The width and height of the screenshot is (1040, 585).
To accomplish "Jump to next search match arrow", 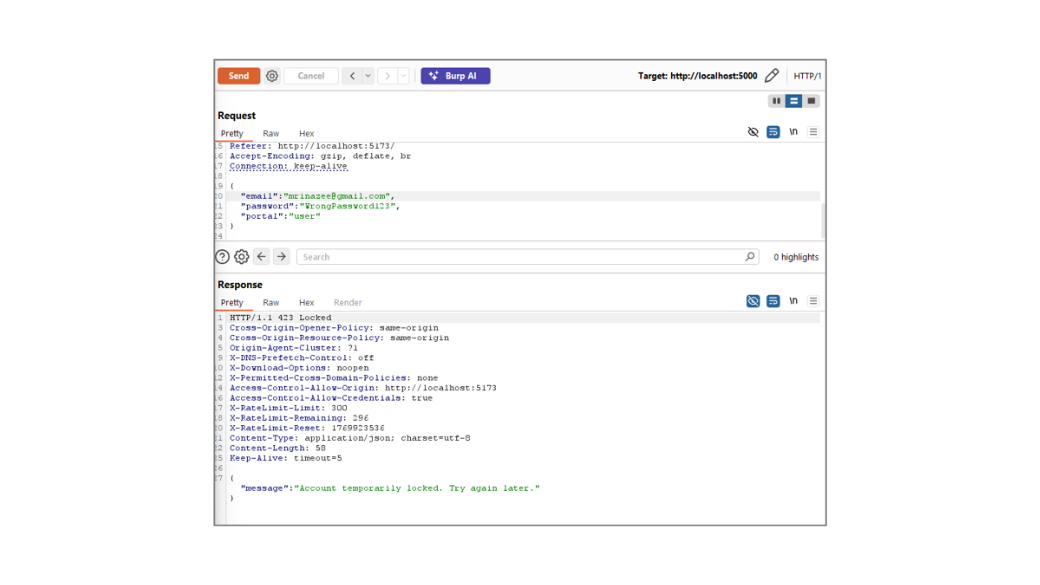I will tap(281, 257).
